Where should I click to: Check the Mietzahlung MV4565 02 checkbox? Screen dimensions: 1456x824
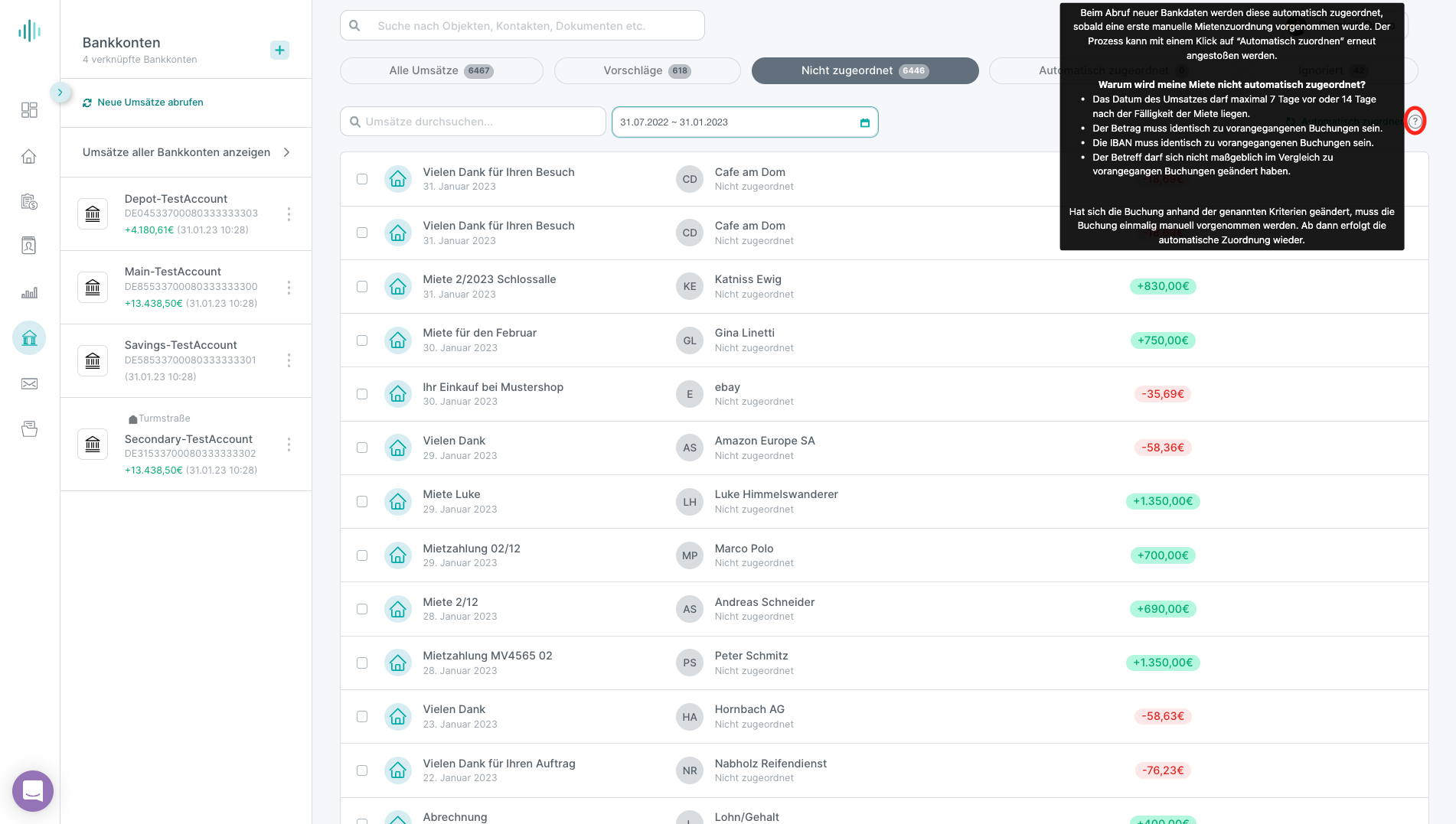(362, 663)
